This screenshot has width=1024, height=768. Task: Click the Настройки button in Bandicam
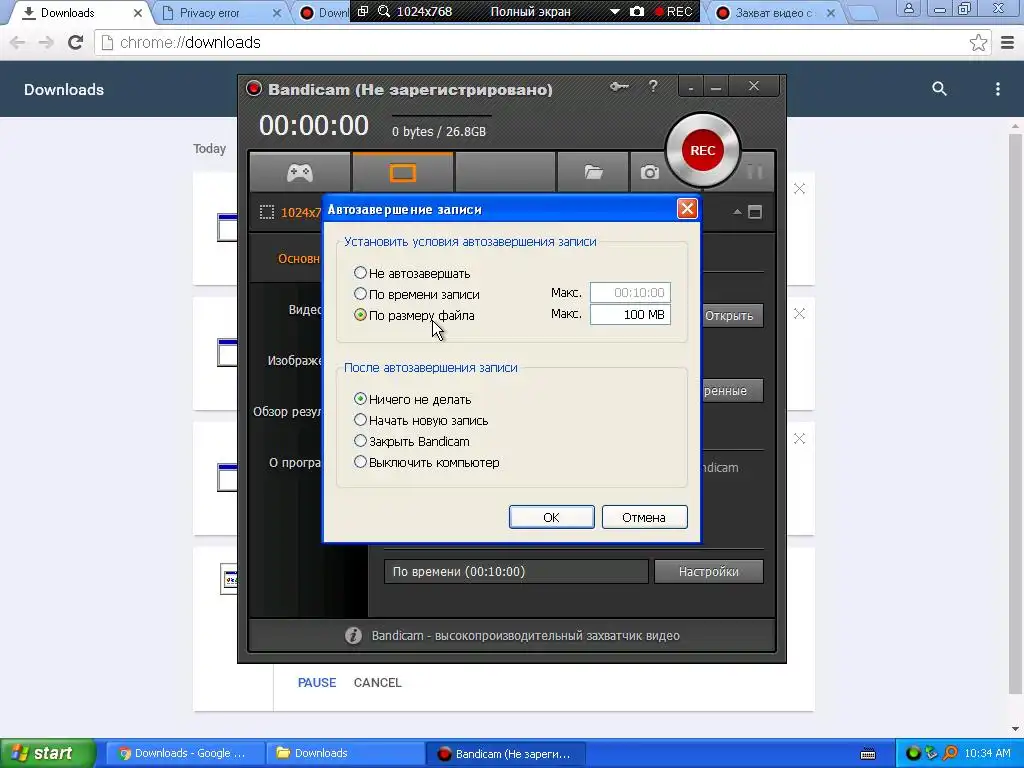pos(709,571)
